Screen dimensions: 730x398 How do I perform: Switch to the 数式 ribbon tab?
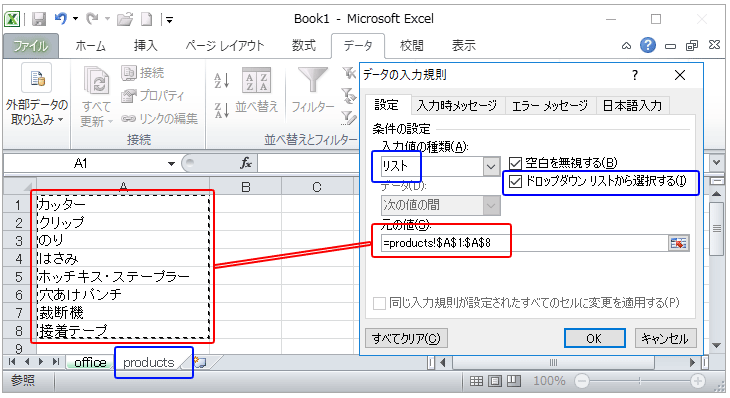tap(304, 46)
